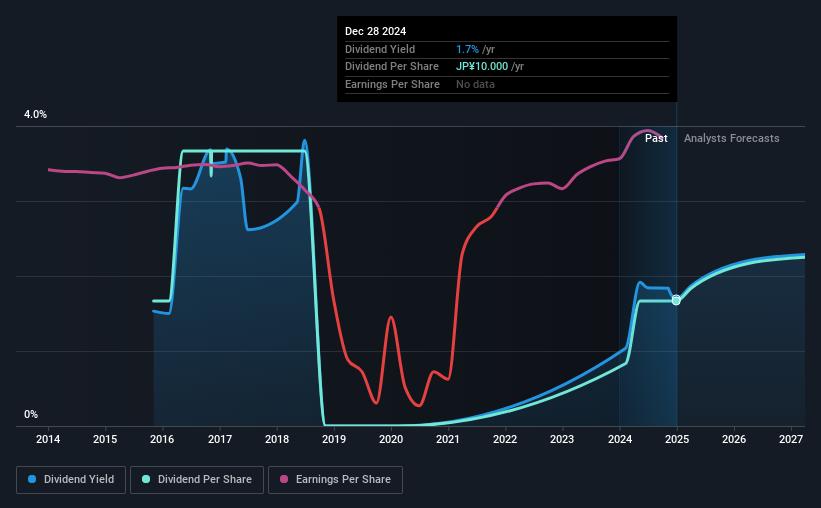The width and height of the screenshot is (821, 508).
Task: Click 'Dividend Per Share' row label in tooltip
Action: (392, 67)
